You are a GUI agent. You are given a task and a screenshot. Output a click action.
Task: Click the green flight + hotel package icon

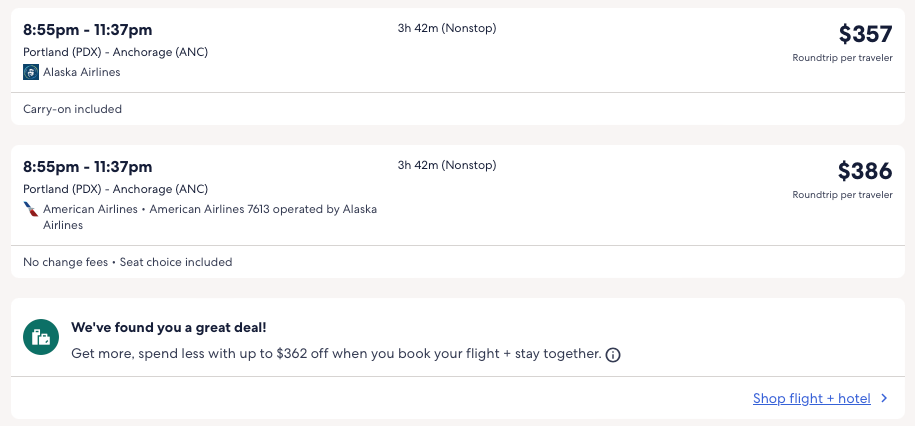[x=41, y=338]
